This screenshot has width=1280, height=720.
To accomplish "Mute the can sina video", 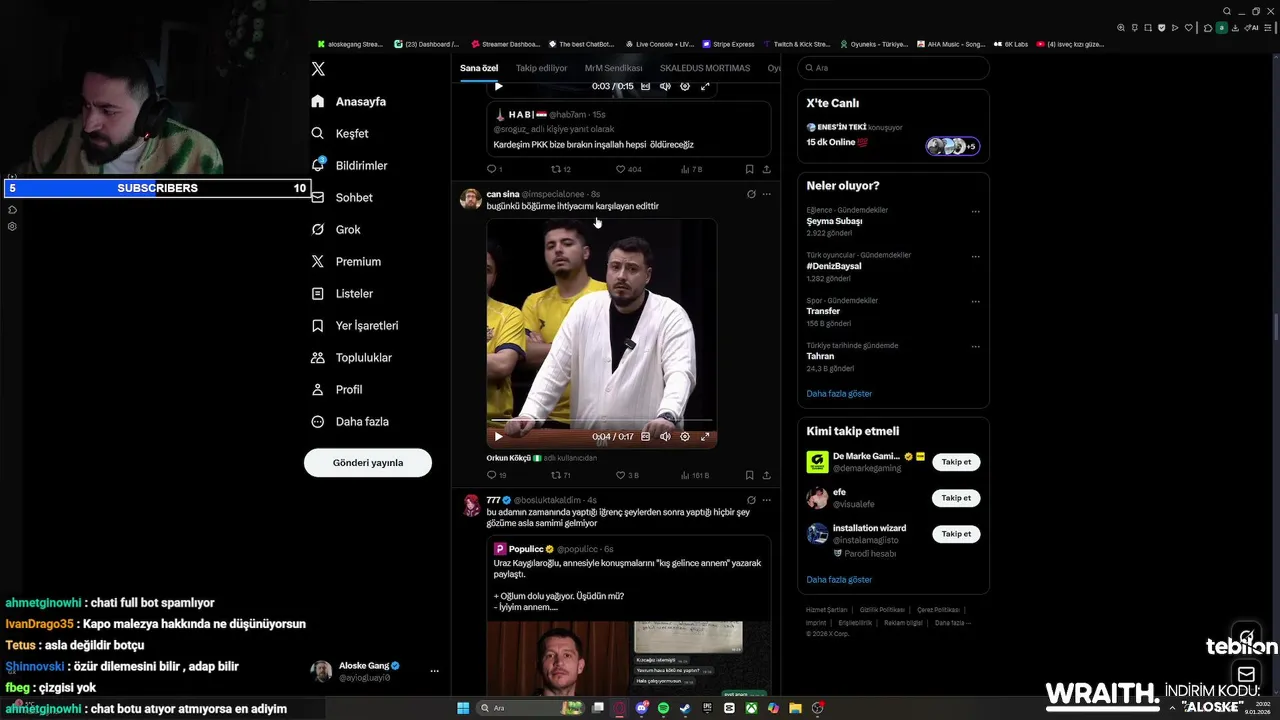I will [x=665, y=436].
